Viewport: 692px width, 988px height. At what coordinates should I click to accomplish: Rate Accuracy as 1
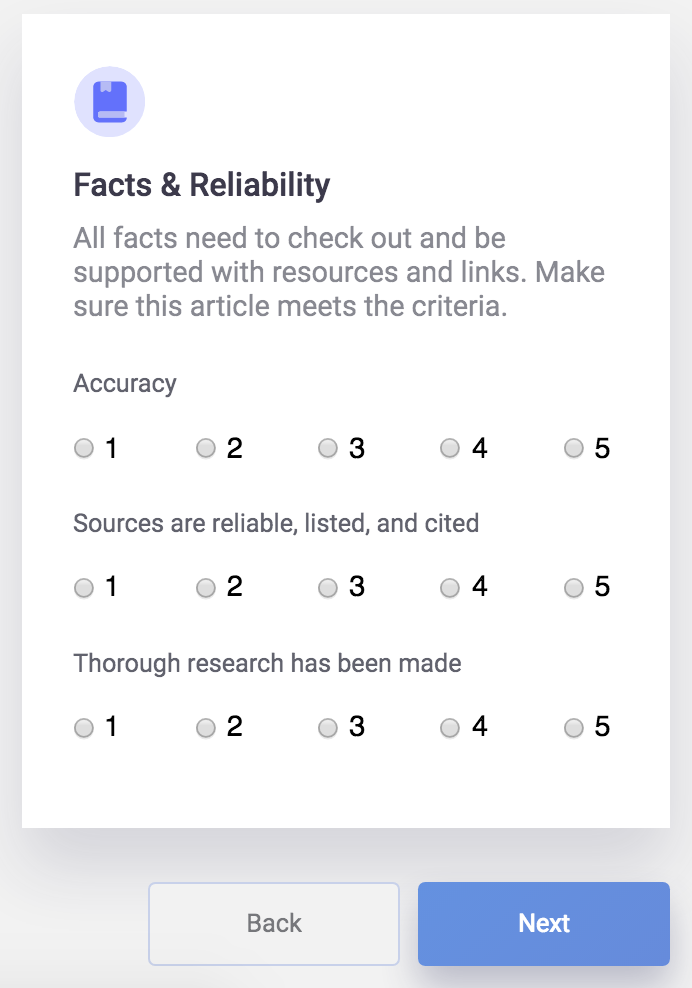pos(84,449)
